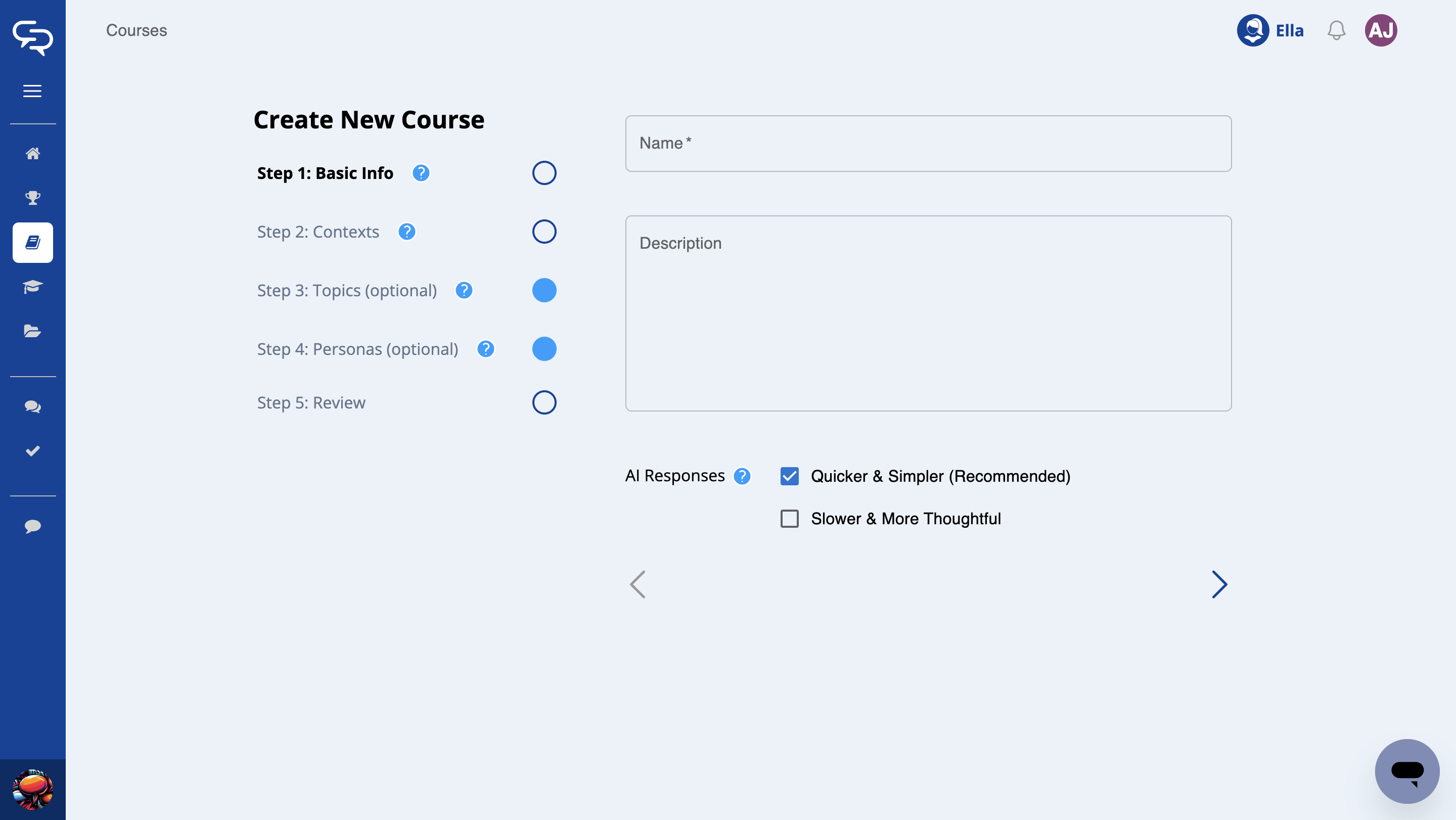
Task: Click the double chat bubbles sidebar icon
Action: pos(33,406)
